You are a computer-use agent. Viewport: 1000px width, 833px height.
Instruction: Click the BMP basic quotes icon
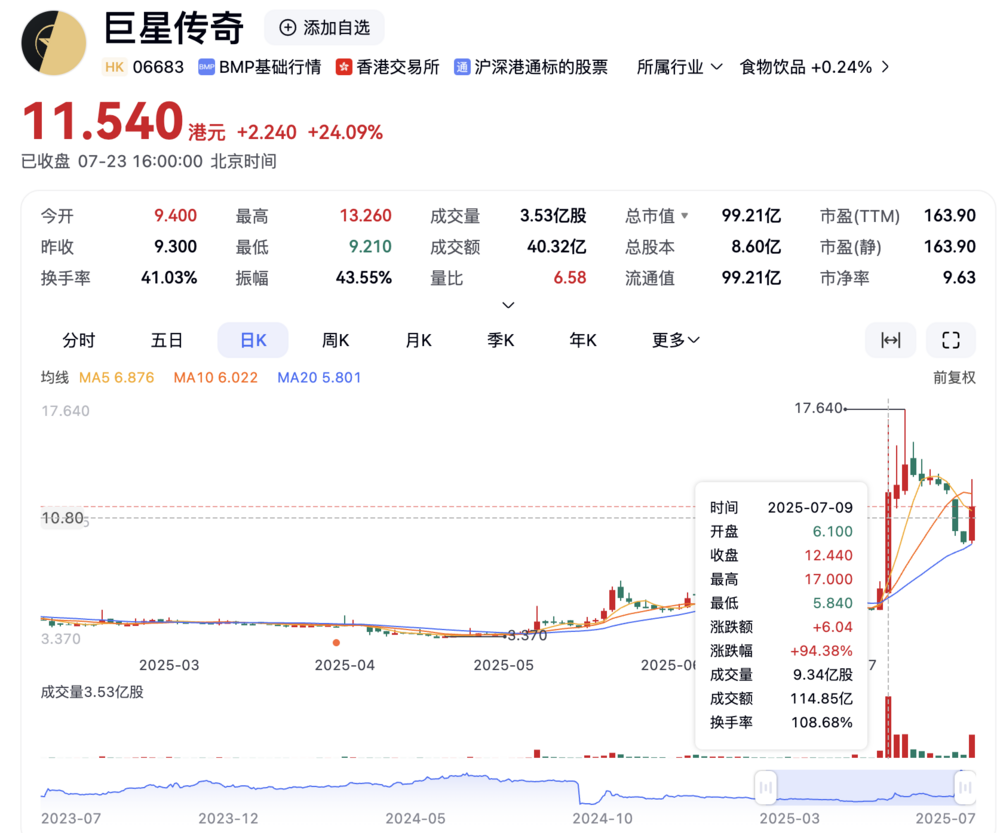tap(206, 67)
